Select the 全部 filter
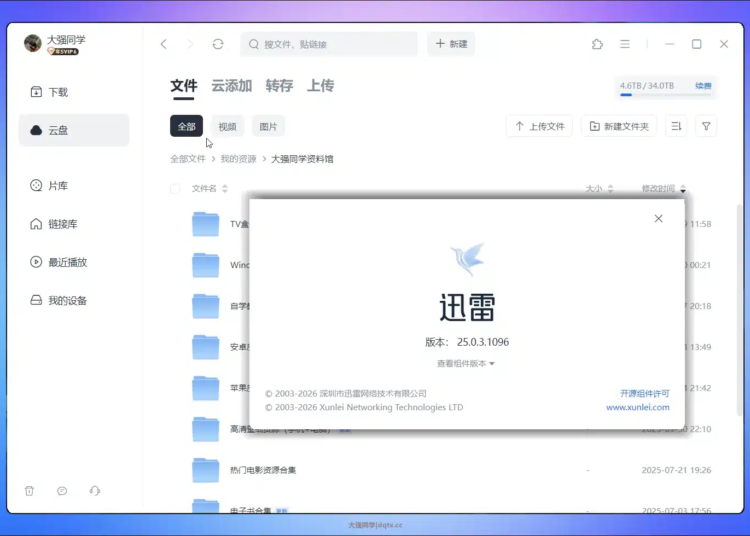Image resolution: width=750 pixels, height=536 pixels. (187, 126)
